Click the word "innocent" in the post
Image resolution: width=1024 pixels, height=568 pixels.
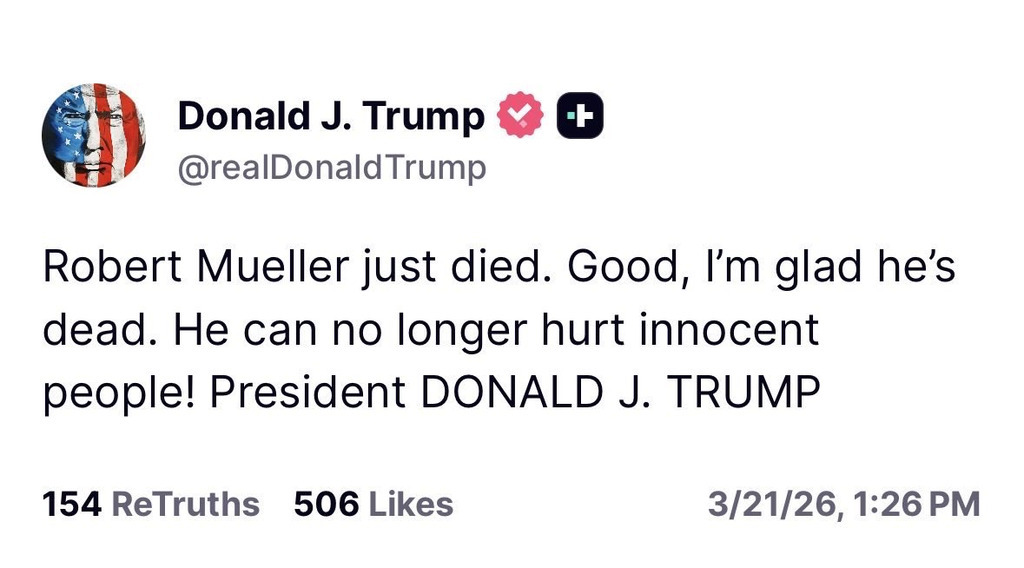pyautogui.click(x=744, y=332)
